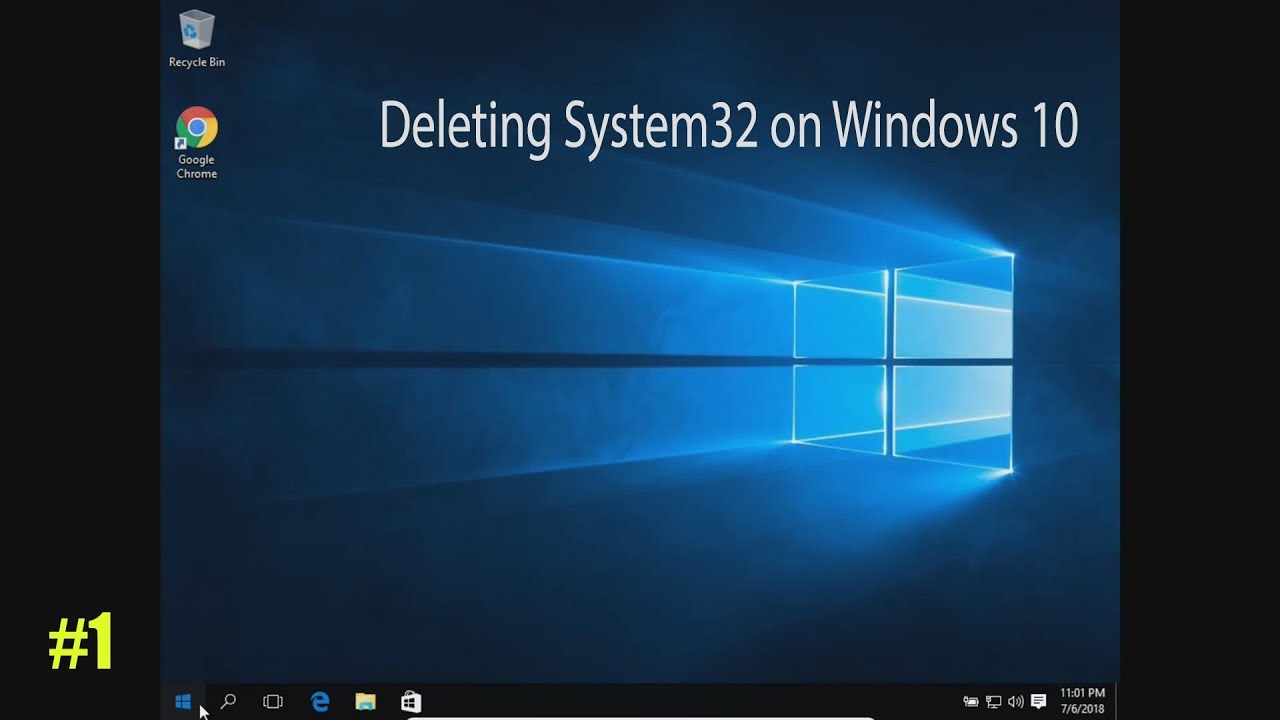Open Microsoft Store from the taskbar

[x=411, y=702]
